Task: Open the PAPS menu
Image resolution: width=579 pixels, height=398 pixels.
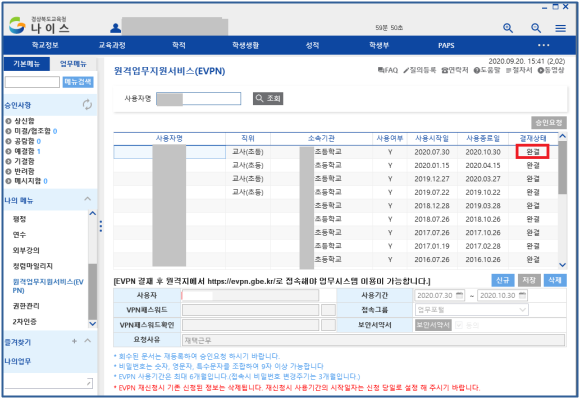Action: click(446, 45)
